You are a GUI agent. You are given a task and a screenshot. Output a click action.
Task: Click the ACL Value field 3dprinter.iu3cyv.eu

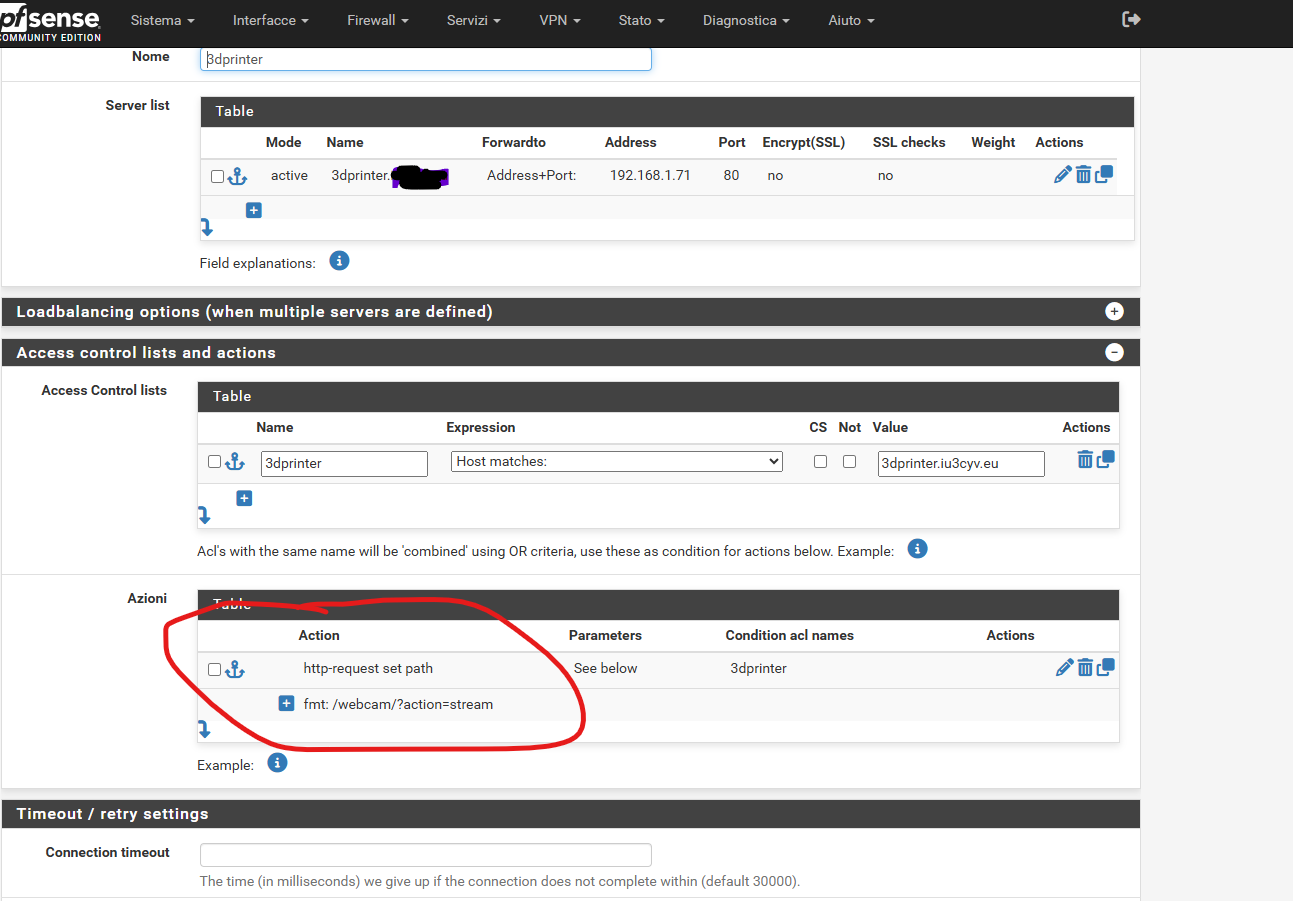(x=960, y=463)
